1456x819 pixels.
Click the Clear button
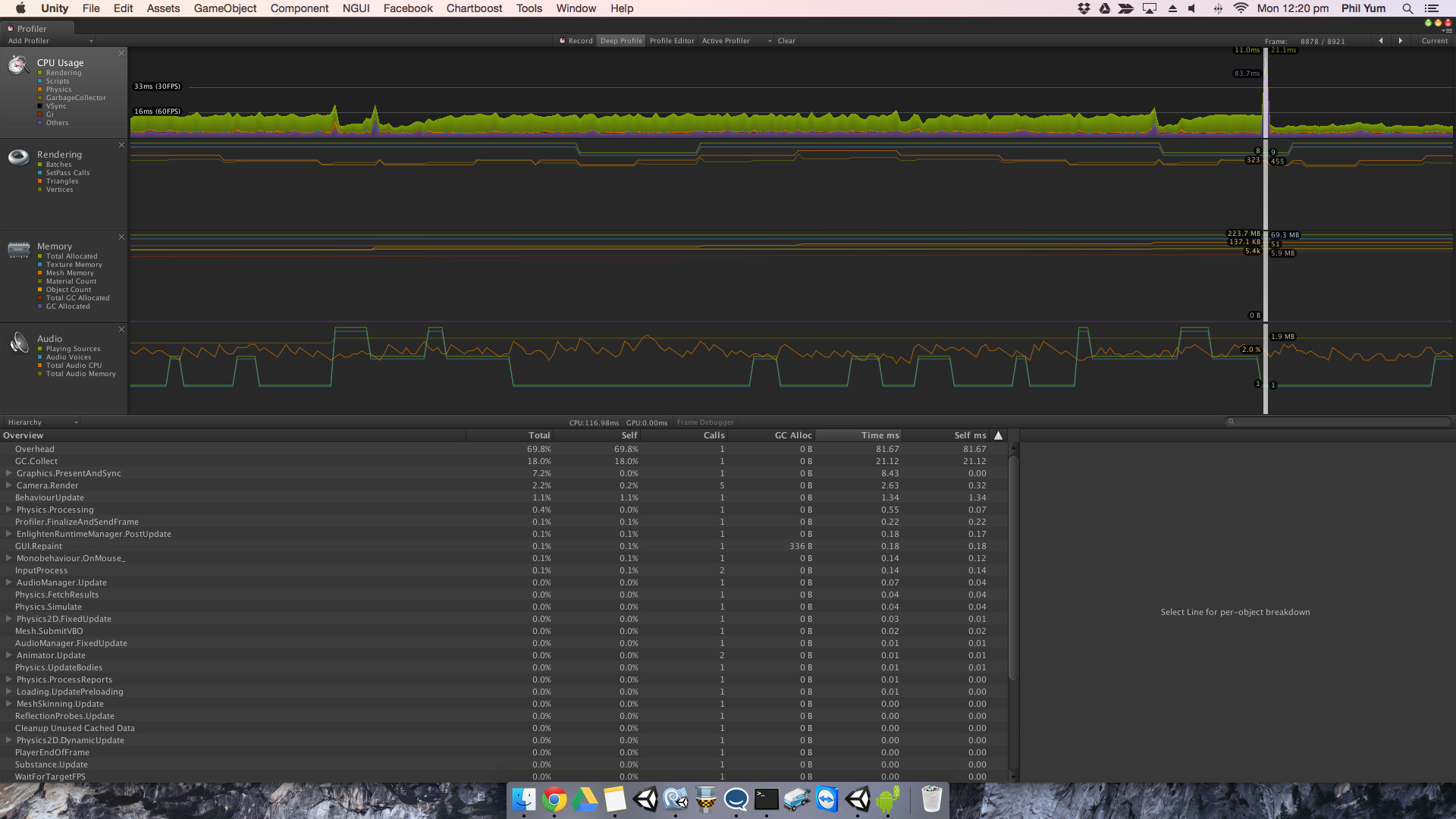click(x=786, y=40)
